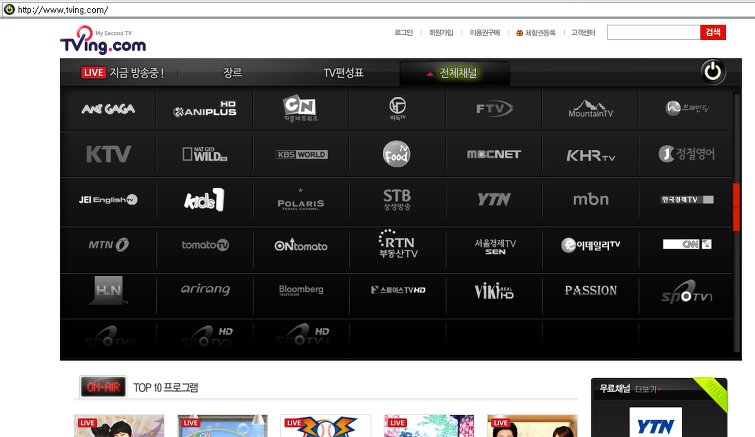Image resolution: width=755 pixels, height=437 pixels.
Task: Select the Food TV channel logo
Action: pyautogui.click(x=397, y=154)
